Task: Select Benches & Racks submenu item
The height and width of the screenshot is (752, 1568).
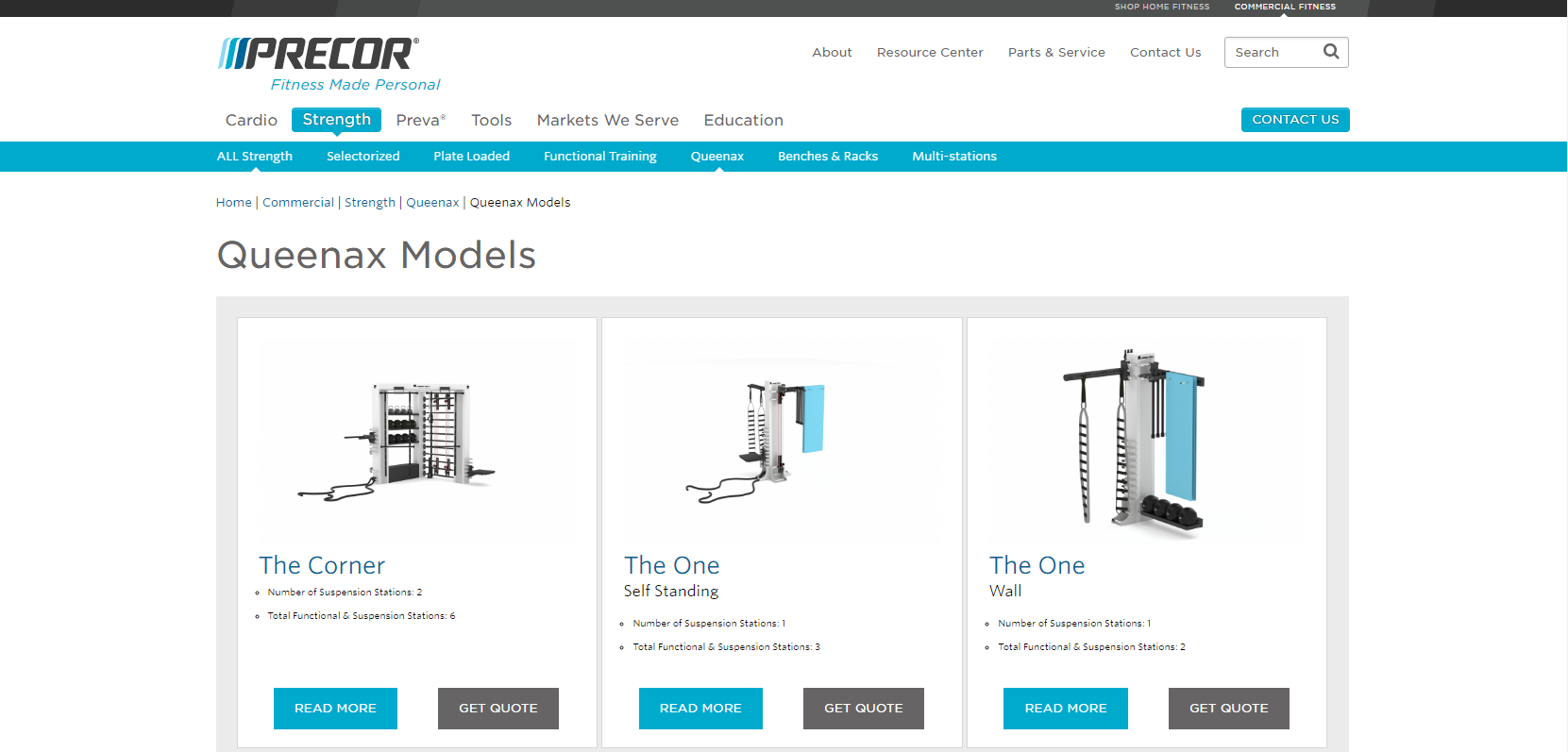Action: [x=827, y=157]
